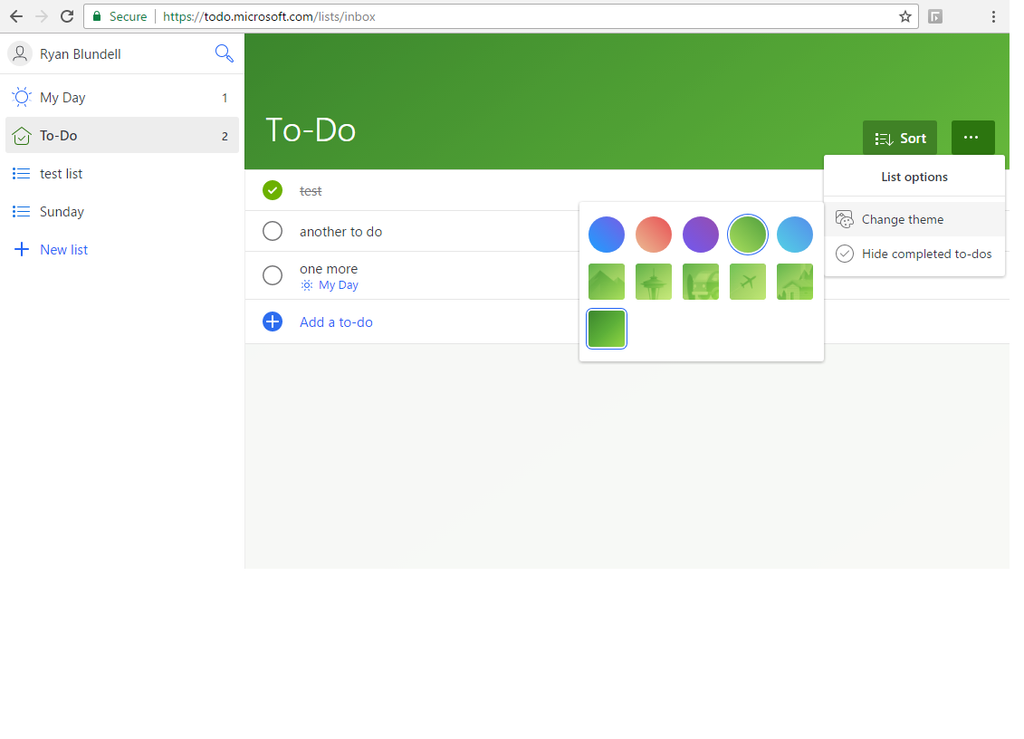Mark 'another to do' as complete
The height and width of the screenshot is (739, 1024).
coord(272,230)
